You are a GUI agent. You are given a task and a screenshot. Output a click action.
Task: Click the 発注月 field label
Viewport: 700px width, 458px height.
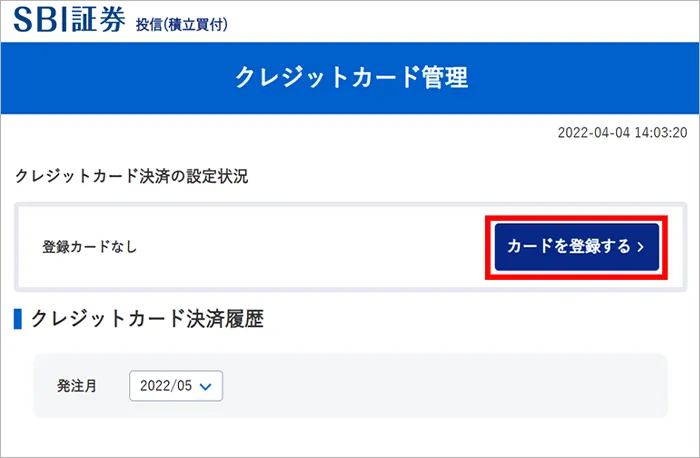tap(77, 386)
